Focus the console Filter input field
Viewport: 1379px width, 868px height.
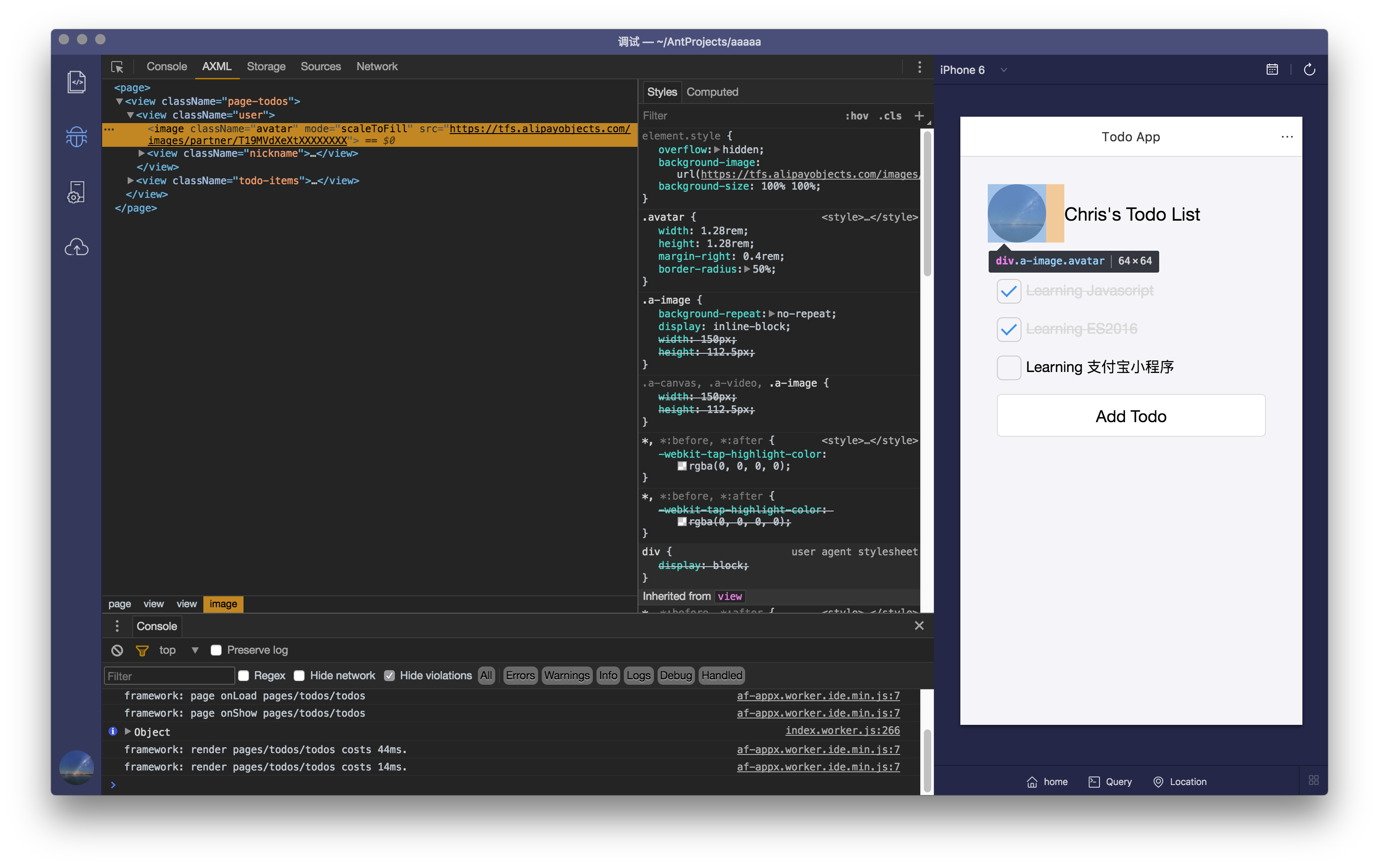(170, 676)
